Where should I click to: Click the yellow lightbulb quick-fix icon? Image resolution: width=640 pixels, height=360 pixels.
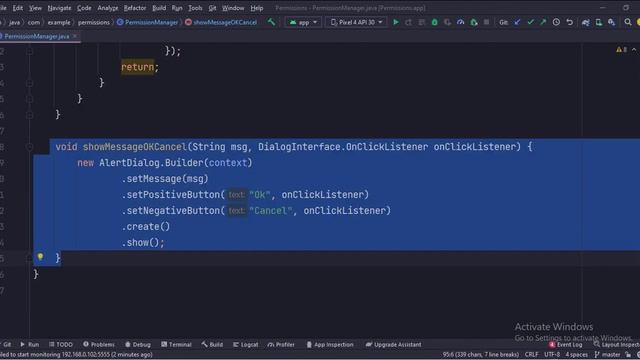[40, 257]
